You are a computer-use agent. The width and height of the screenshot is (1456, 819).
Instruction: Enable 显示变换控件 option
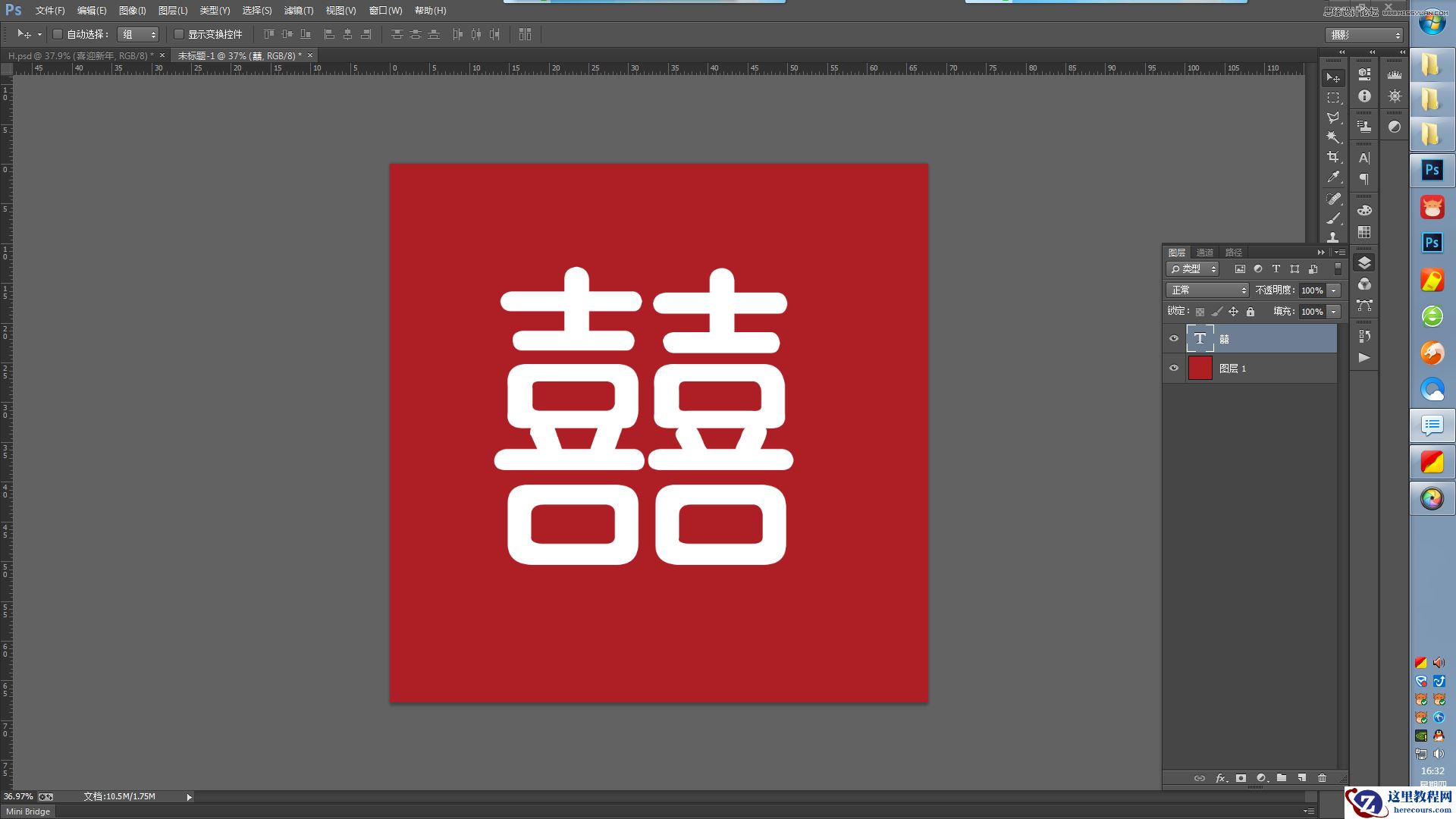(179, 34)
